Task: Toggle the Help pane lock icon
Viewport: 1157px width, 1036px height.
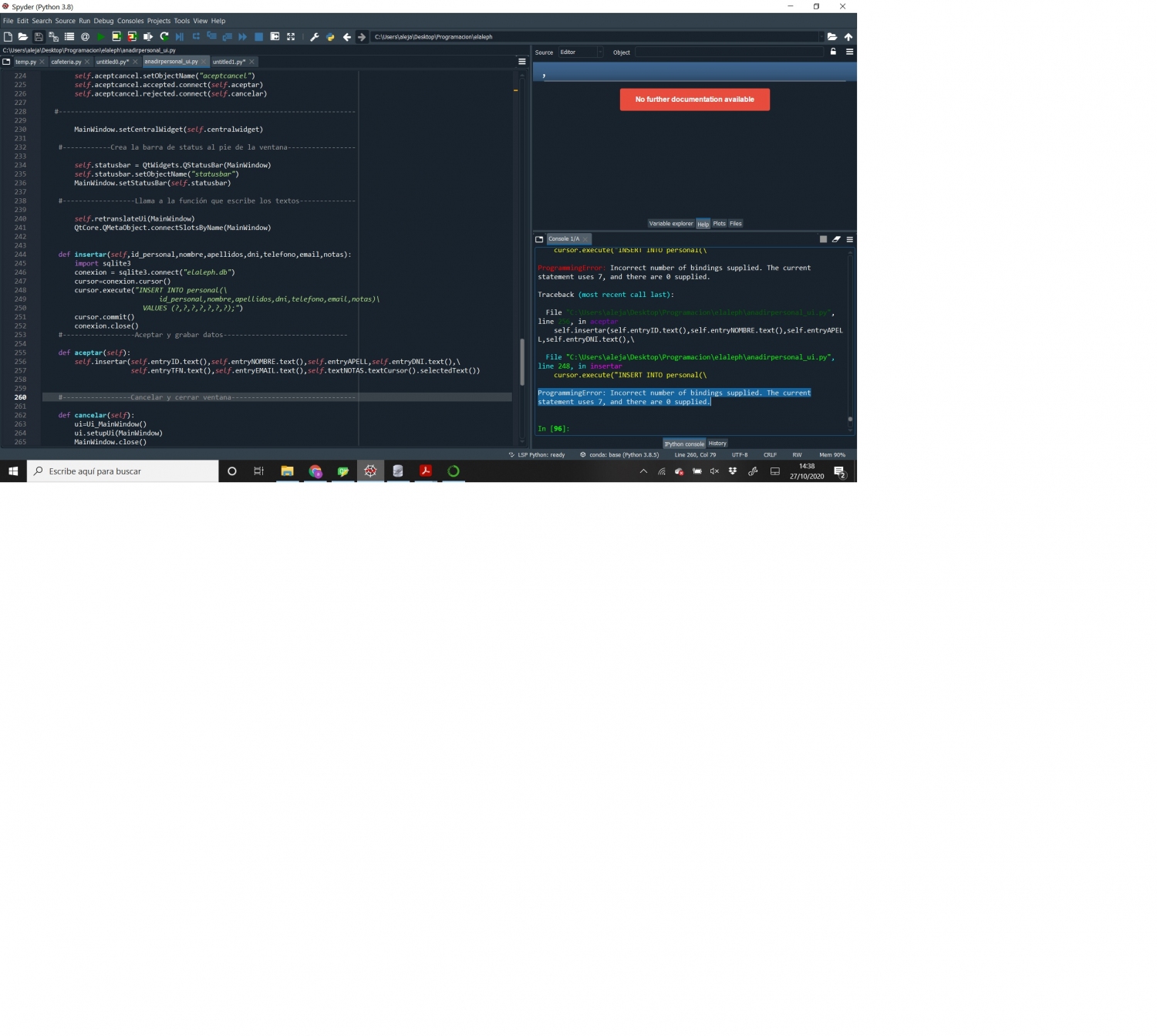Action: point(833,52)
